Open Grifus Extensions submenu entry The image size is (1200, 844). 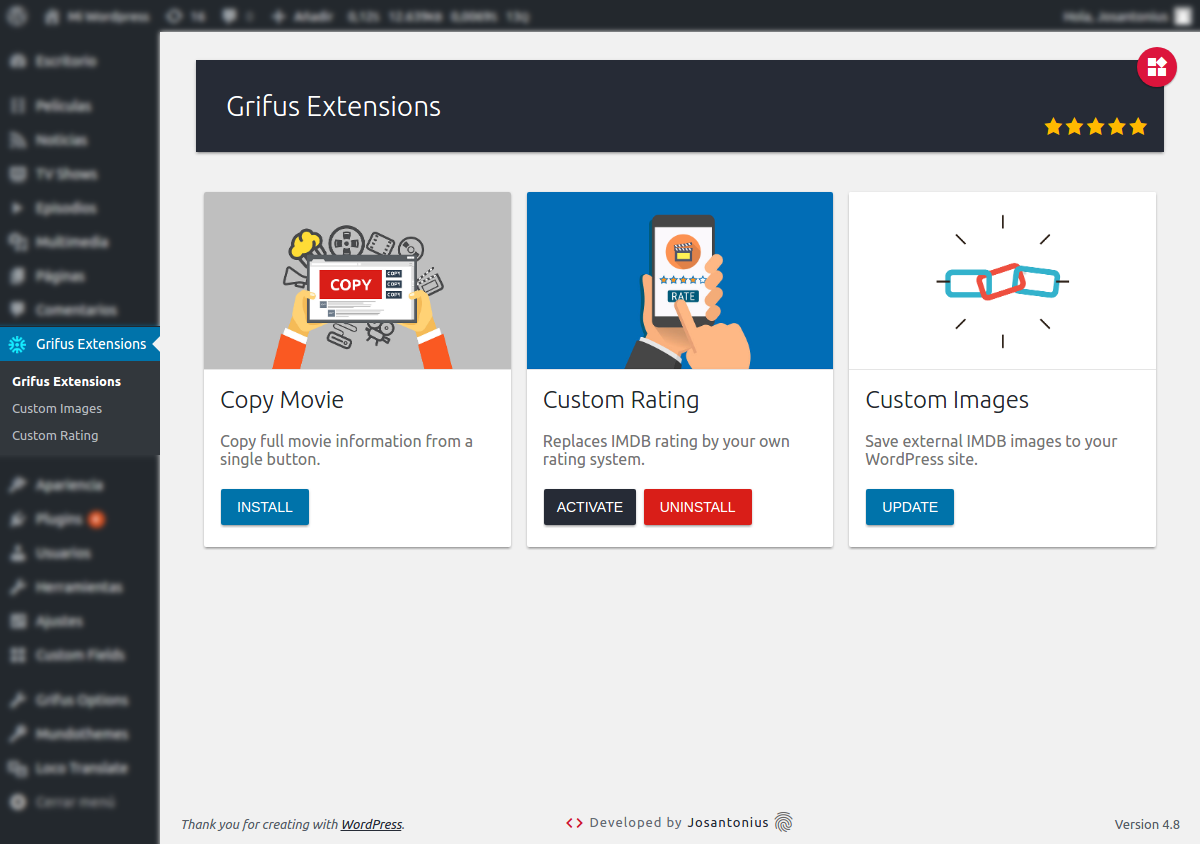(x=66, y=381)
